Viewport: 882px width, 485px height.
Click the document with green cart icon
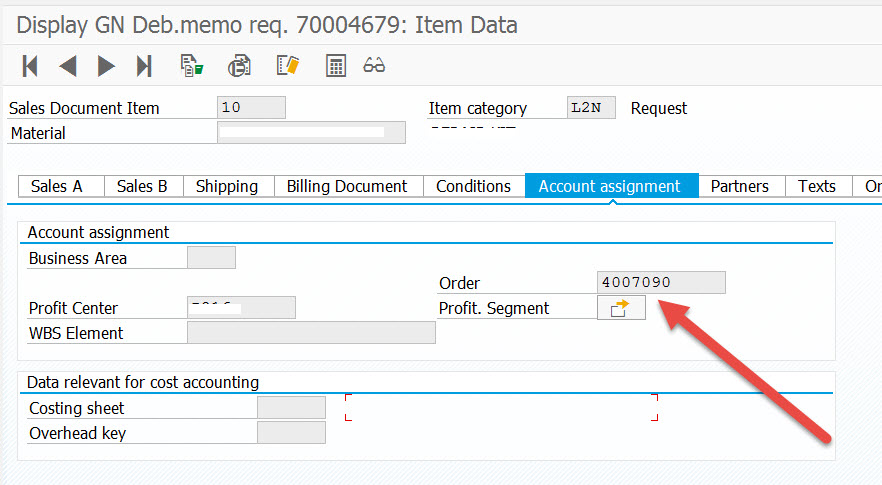191,66
